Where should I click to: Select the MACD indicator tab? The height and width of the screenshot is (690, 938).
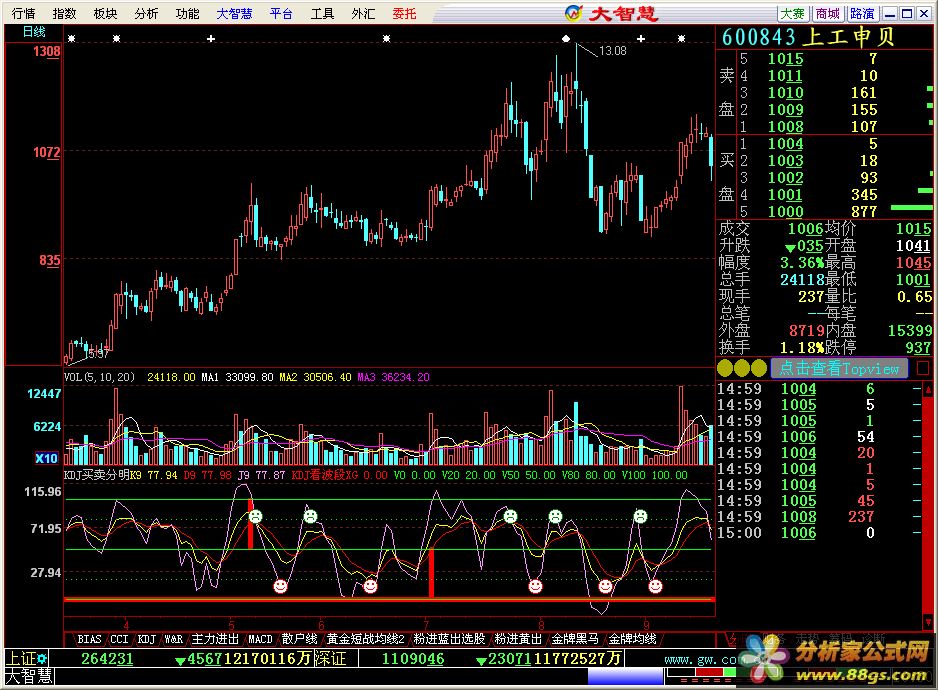pos(260,639)
